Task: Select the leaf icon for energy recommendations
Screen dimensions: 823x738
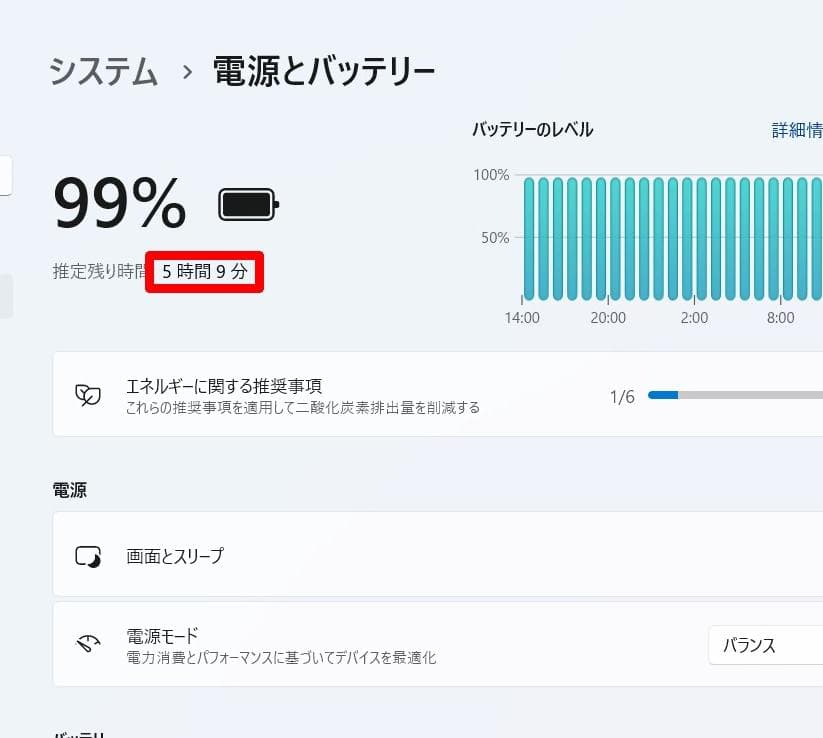Action: pyautogui.click(x=88, y=394)
